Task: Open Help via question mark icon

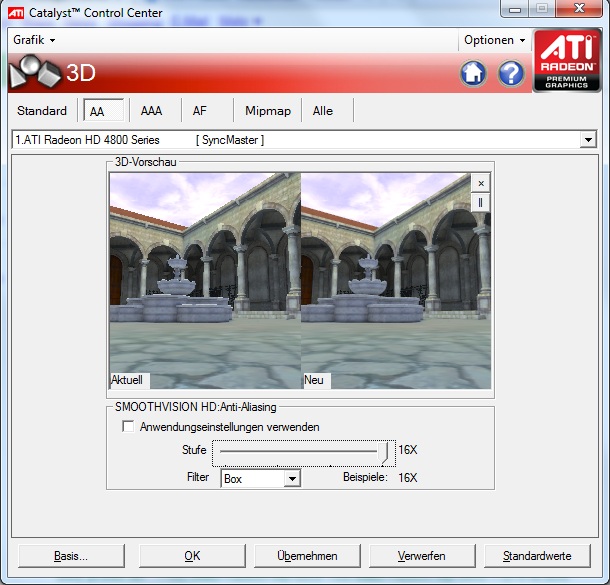Action: pyautogui.click(x=511, y=73)
